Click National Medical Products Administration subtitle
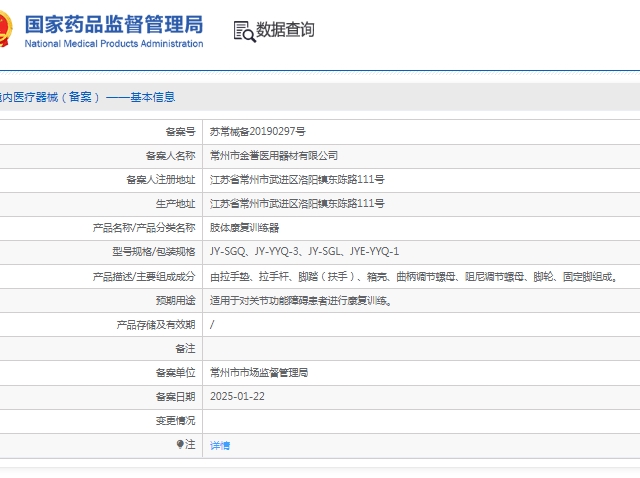 point(114,44)
